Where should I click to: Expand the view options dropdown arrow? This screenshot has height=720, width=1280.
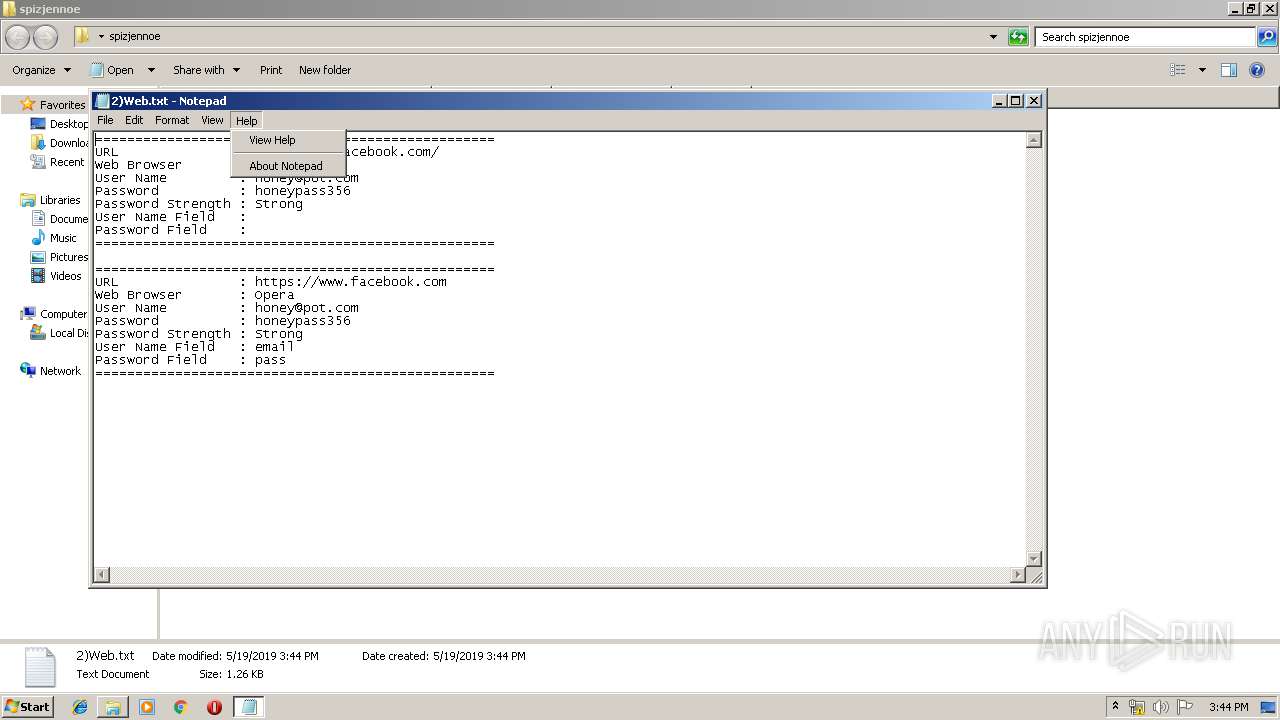(1202, 70)
